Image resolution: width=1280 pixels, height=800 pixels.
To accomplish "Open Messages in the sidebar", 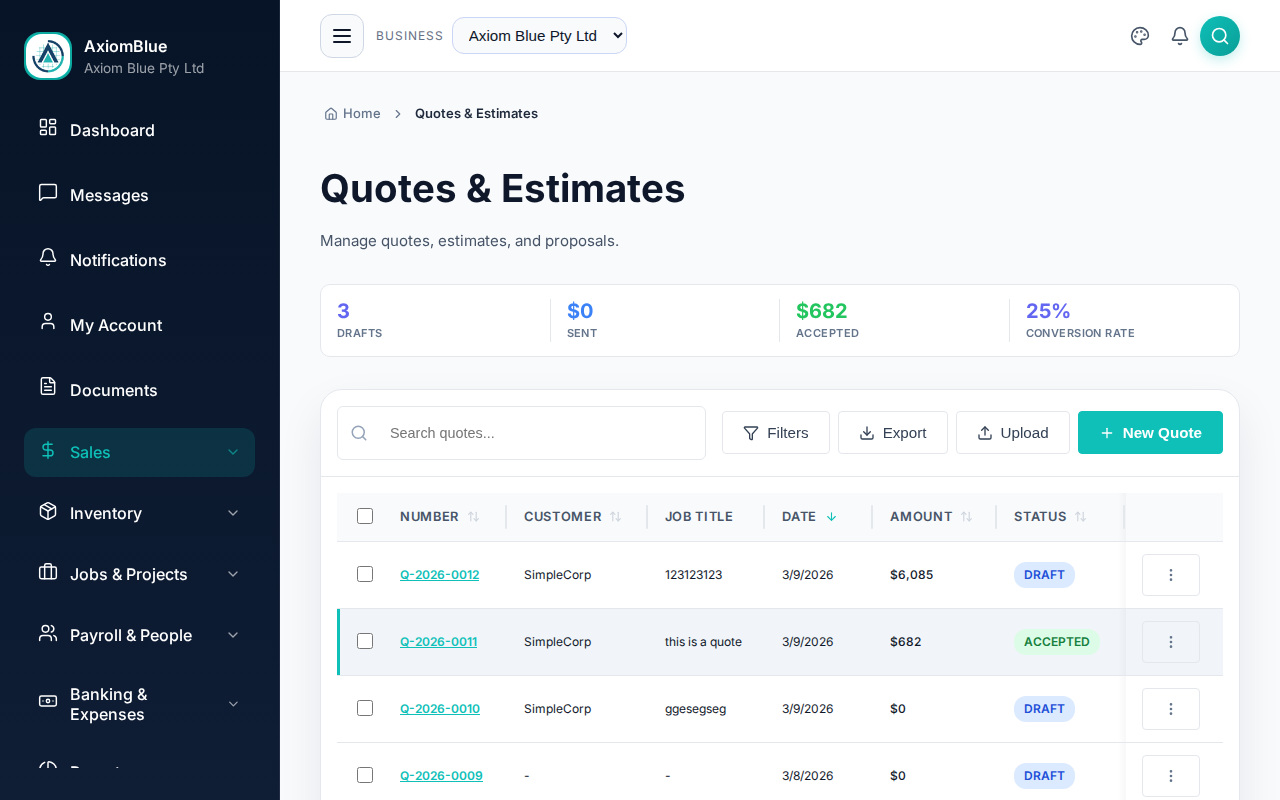I will pos(139,195).
